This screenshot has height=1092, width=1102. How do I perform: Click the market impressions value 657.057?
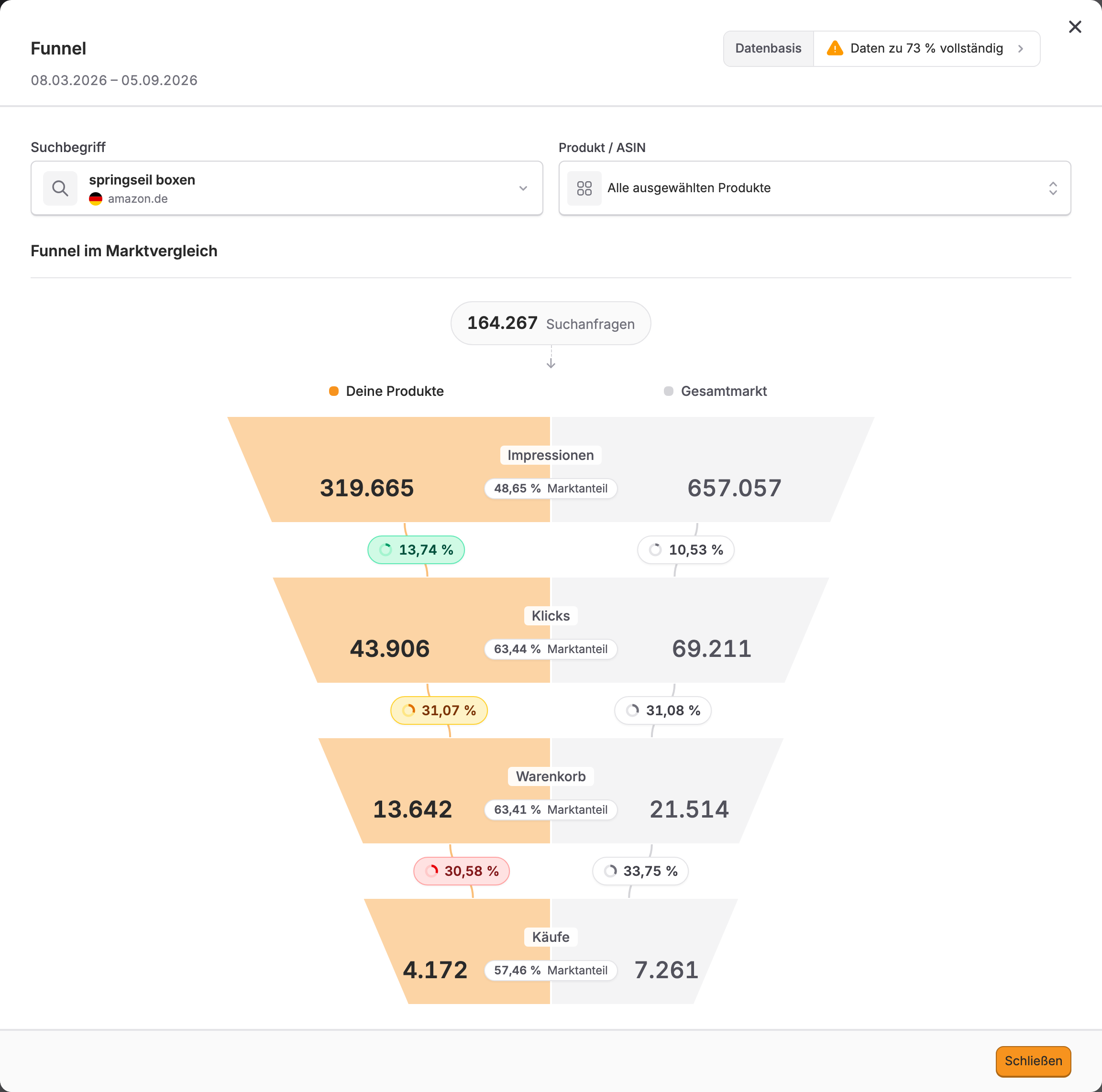(735, 488)
